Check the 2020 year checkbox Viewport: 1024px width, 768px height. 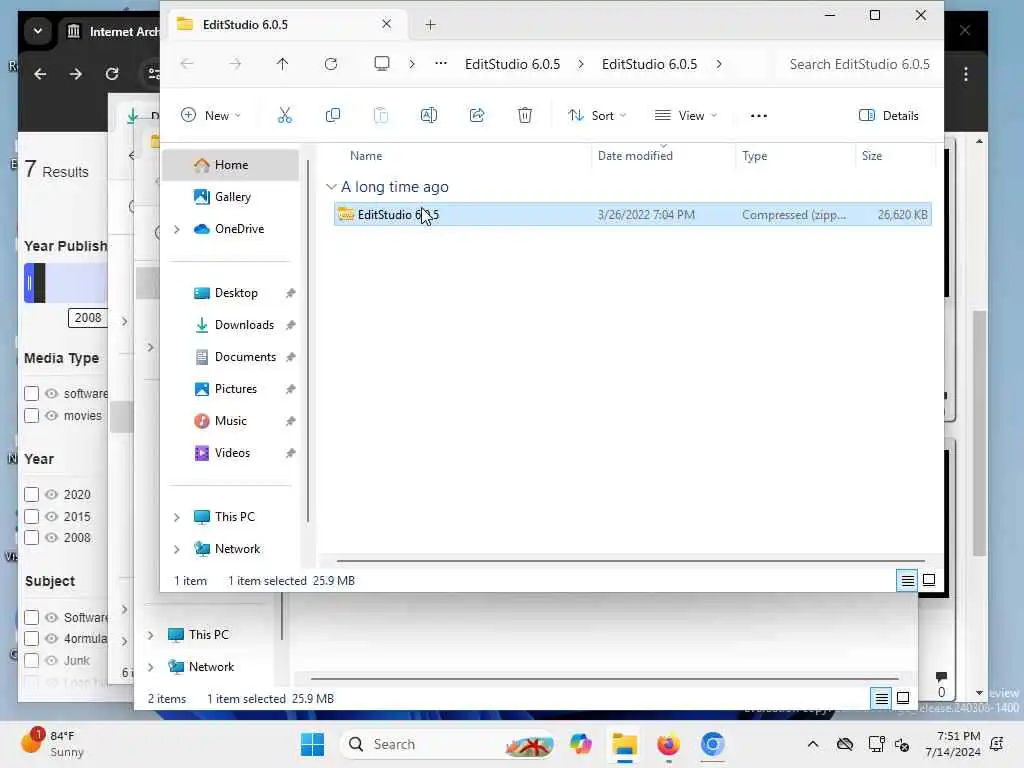click(31, 494)
